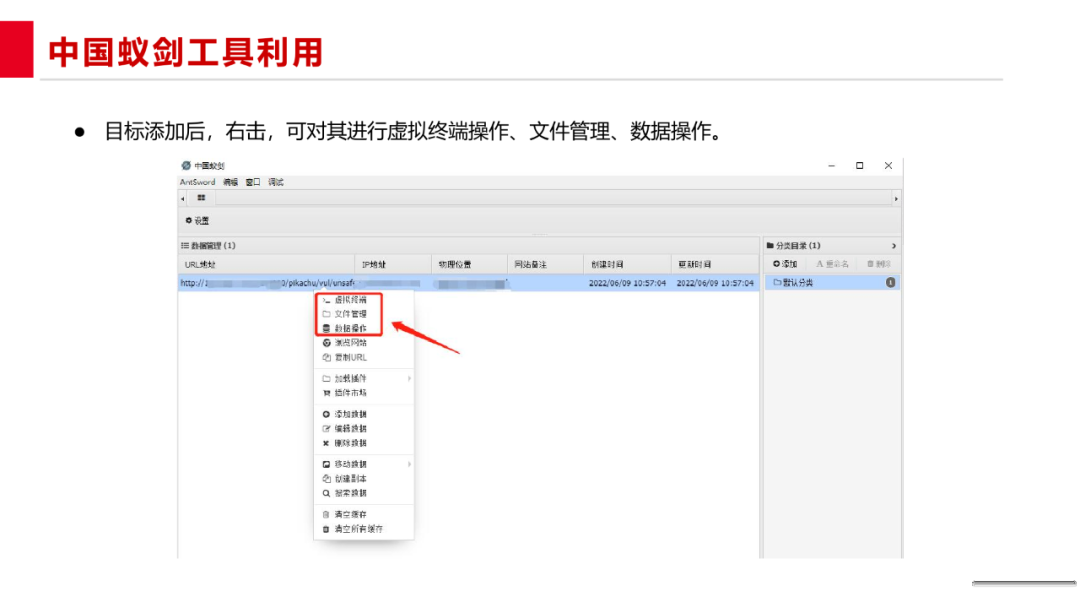Select the 默认分类 folder item
The width and height of the screenshot is (1080, 608).
(x=832, y=283)
